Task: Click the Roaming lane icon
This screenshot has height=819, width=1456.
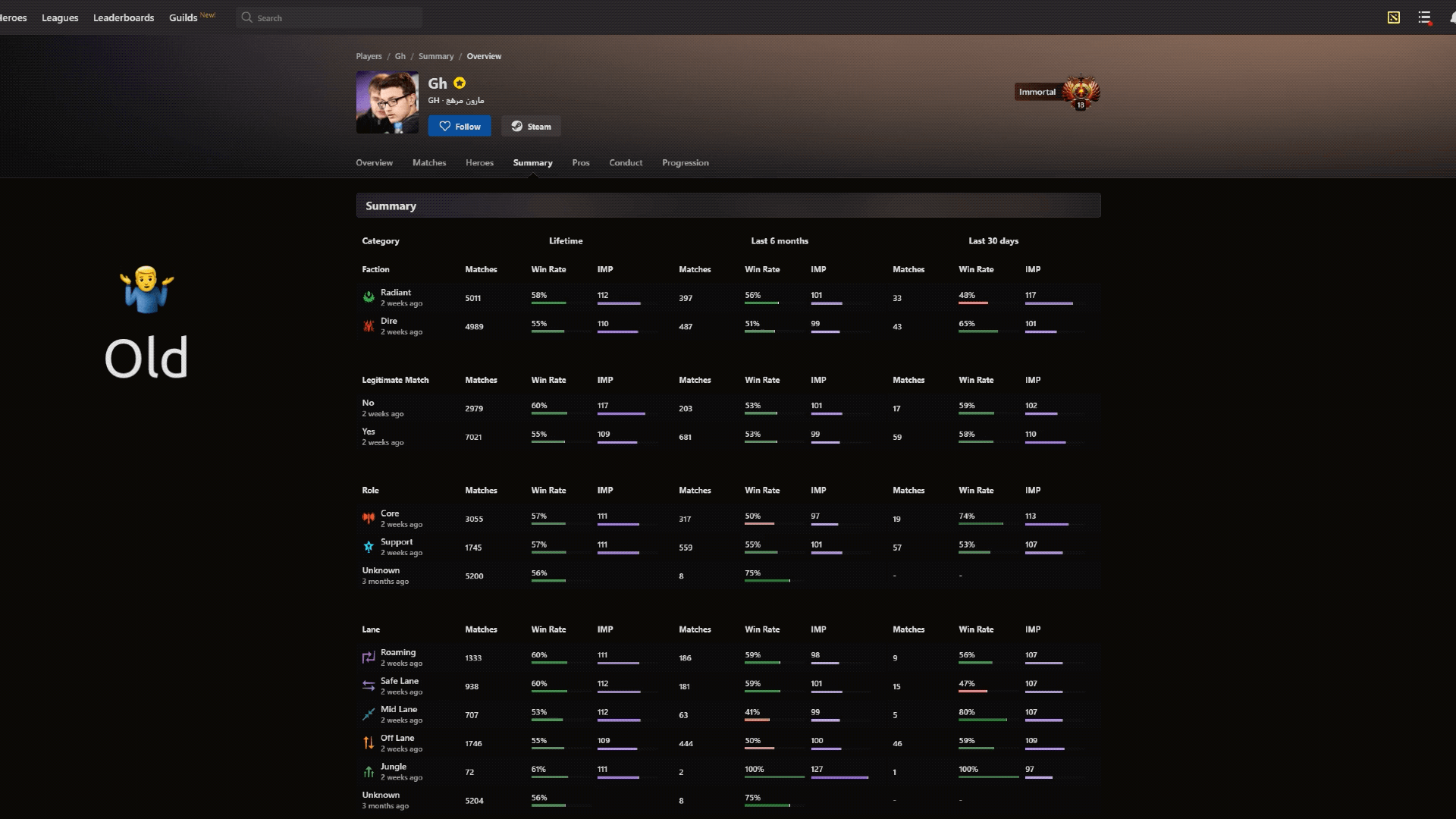Action: click(369, 657)
